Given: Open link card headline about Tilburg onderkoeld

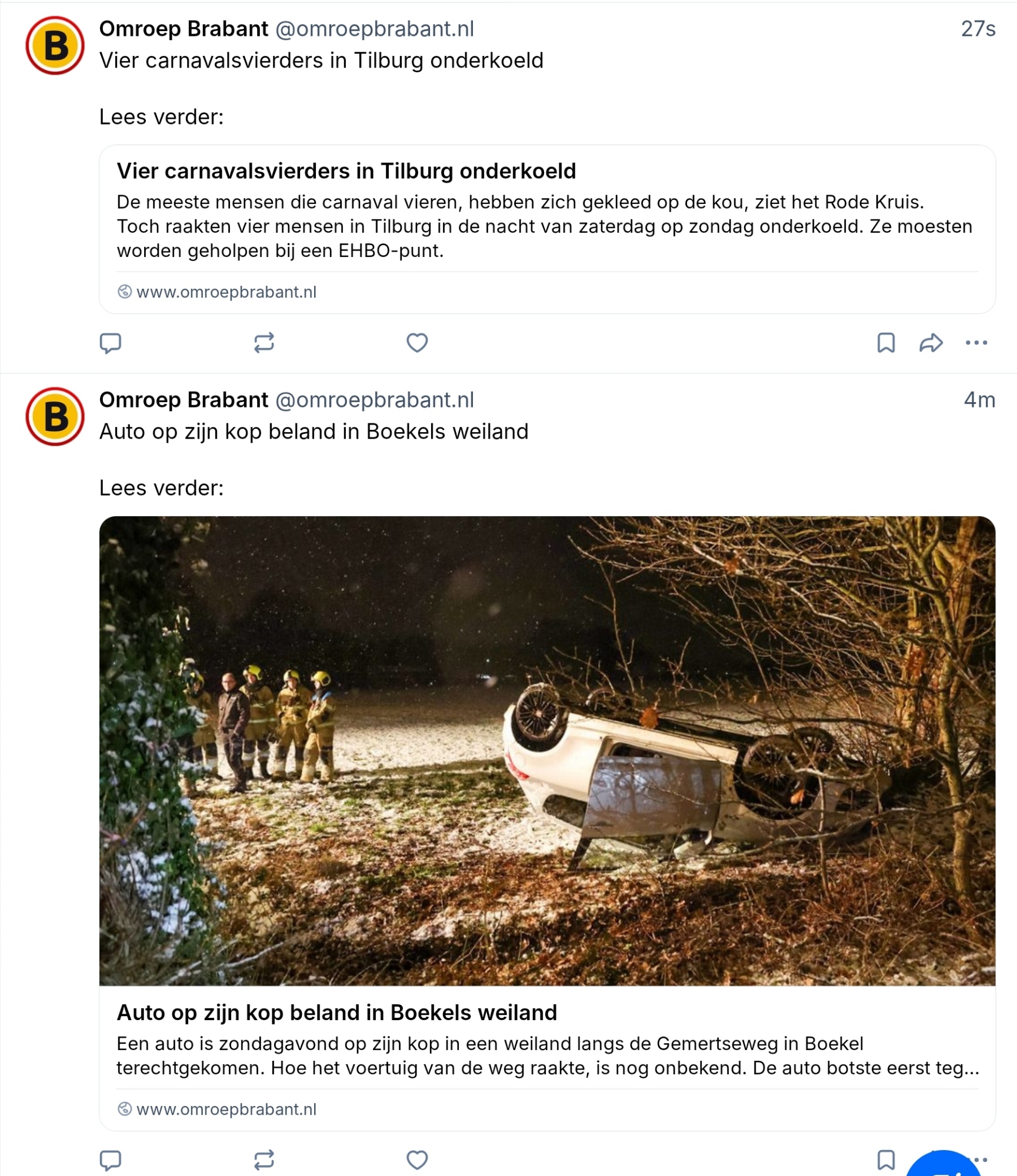Looking at the screenshot, I should [346, 171].
